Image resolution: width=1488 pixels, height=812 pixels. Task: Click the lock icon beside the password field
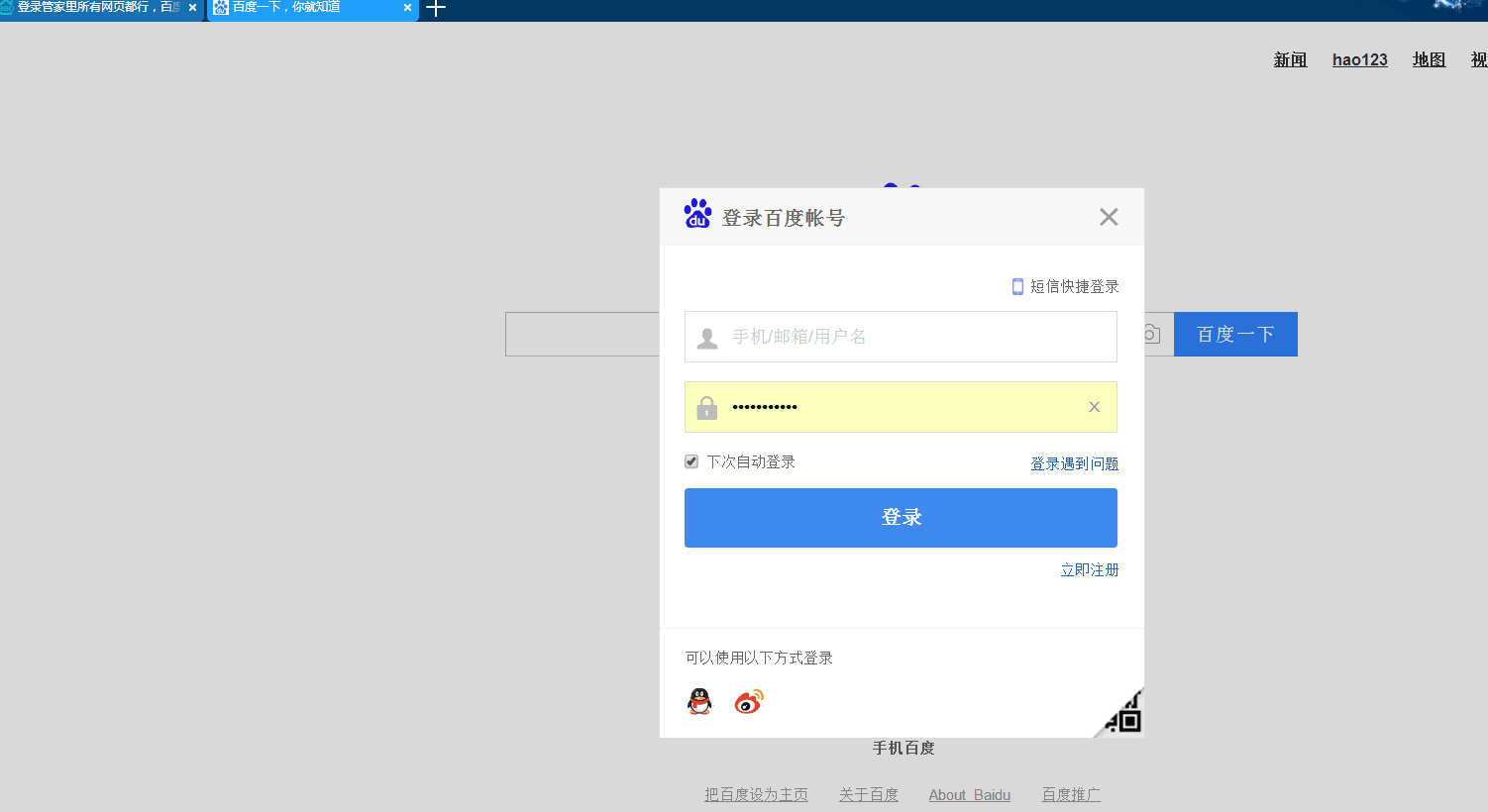[x=706, y=406]
